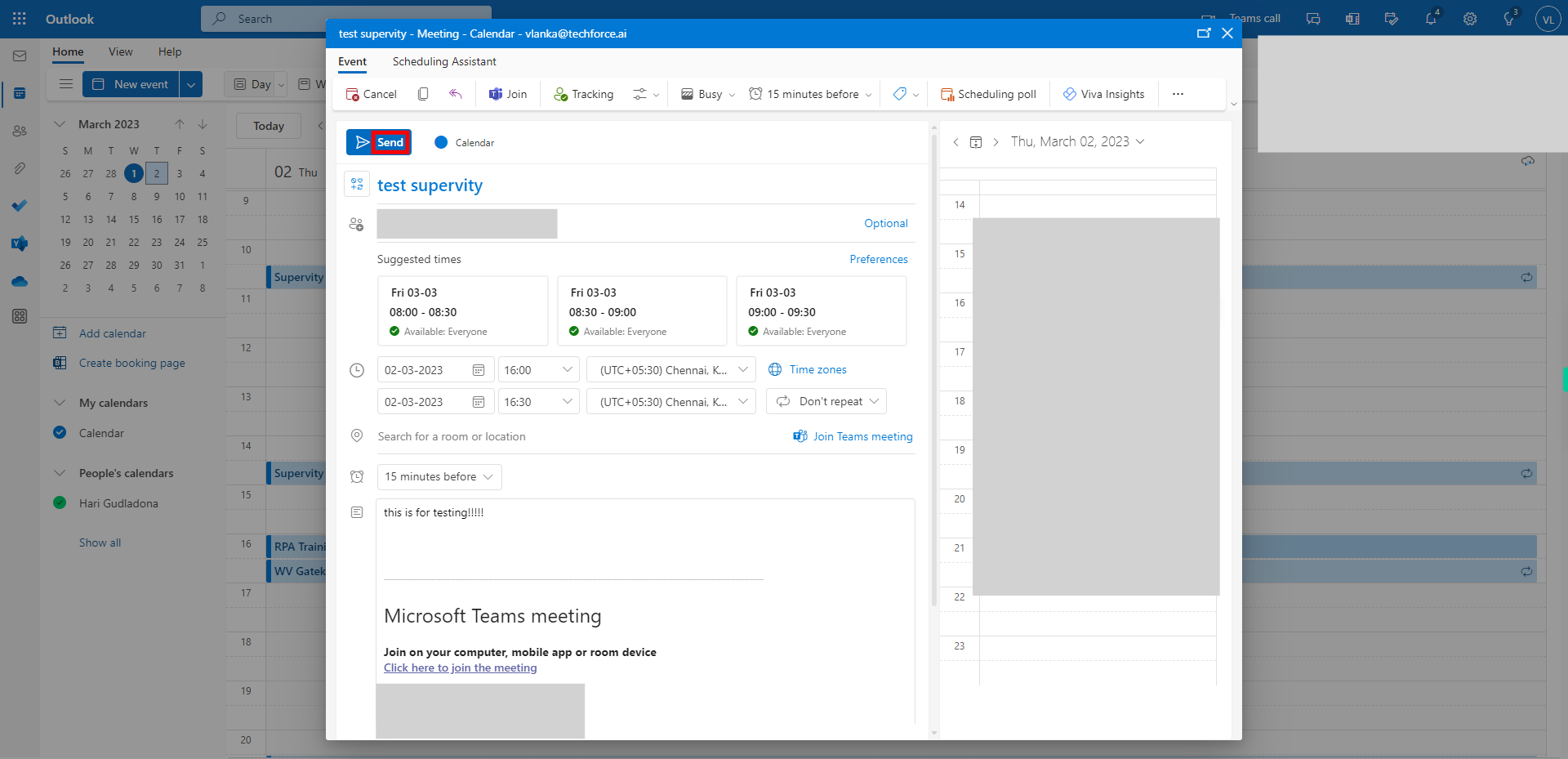Image resolution: width=1568 pixels, height=759 pixels.
Task: Click the reply arrow icon in meeting toolbar
Action: (456, 94)
